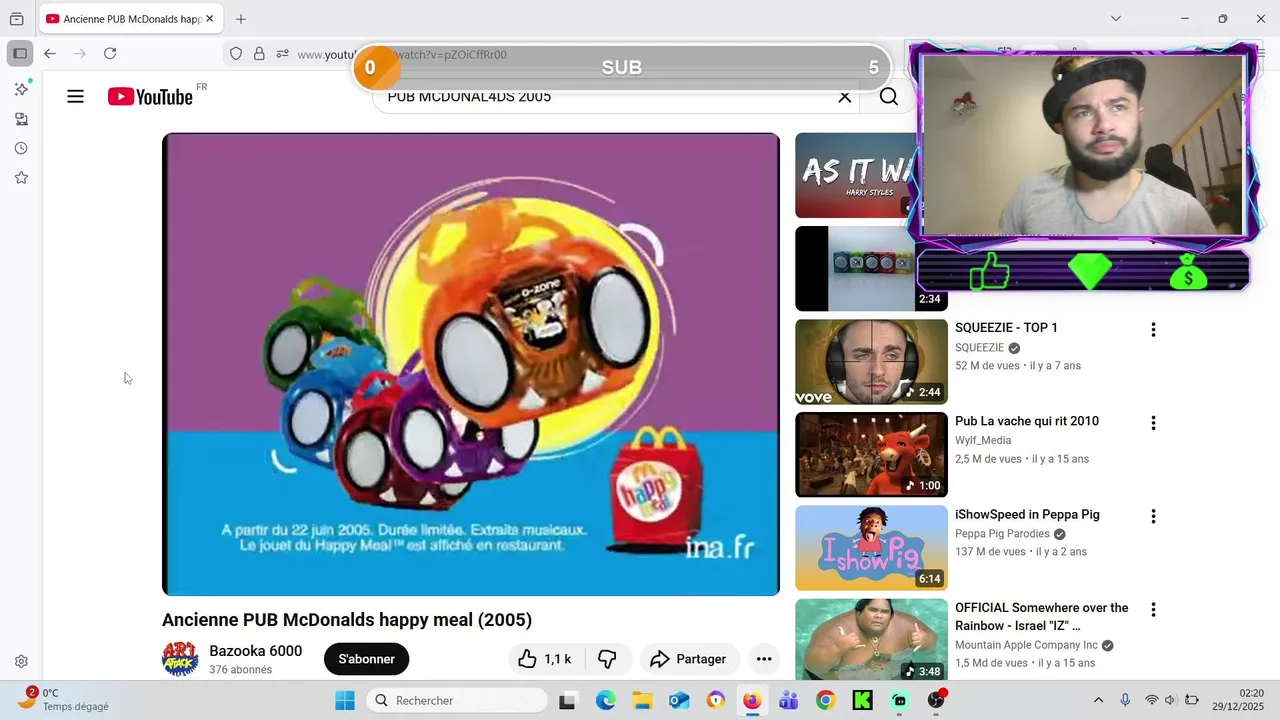1280x720 pixels.
Task: Open the As It Was Harry Styles thumbnail
Action: click(x=855, y=175)
